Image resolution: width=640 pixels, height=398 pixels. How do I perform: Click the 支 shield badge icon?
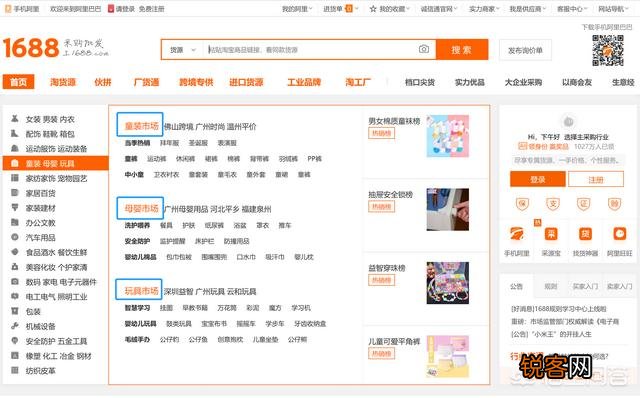(x=553, y=203)
